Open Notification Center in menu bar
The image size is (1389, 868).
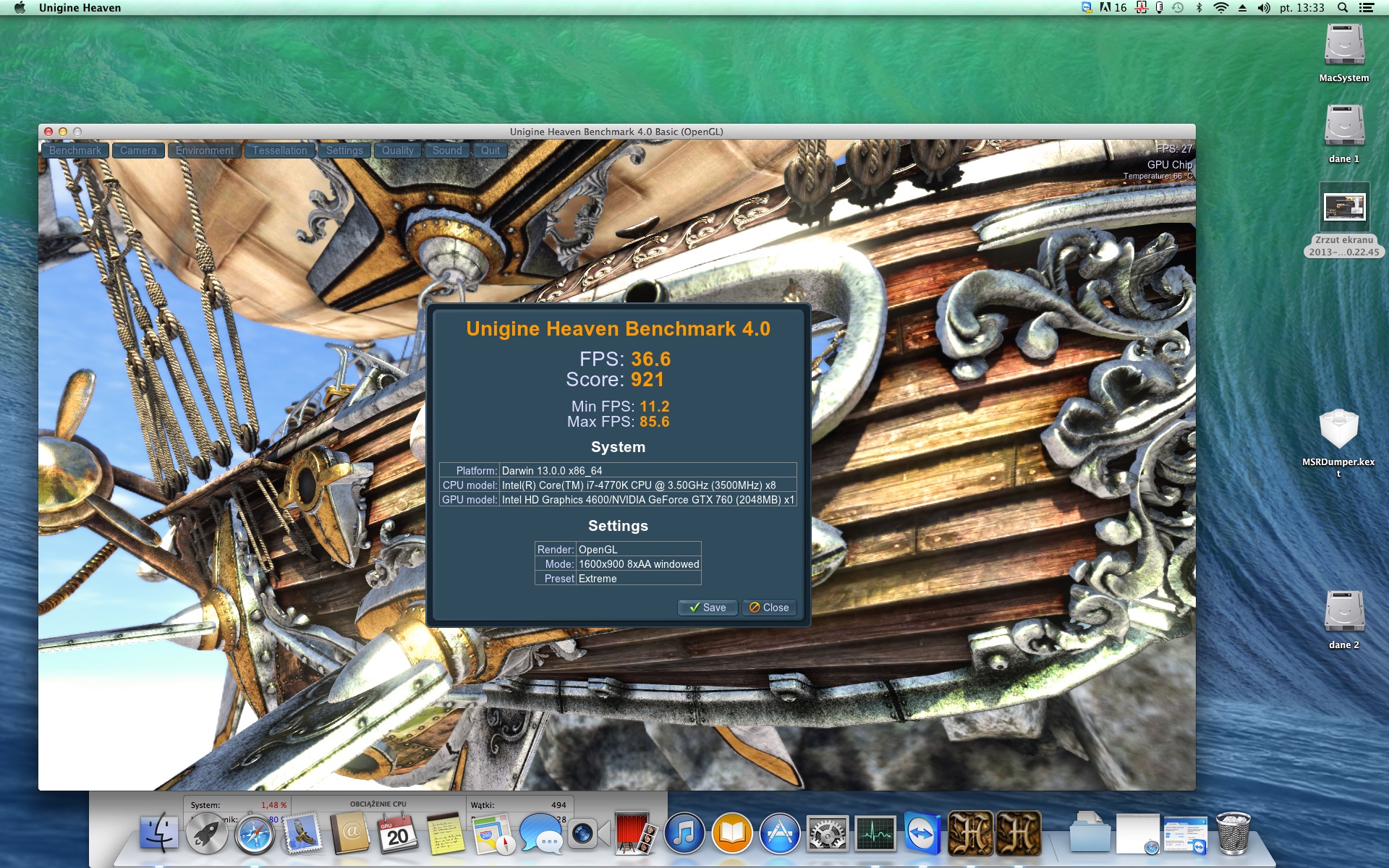[1367, 8]
